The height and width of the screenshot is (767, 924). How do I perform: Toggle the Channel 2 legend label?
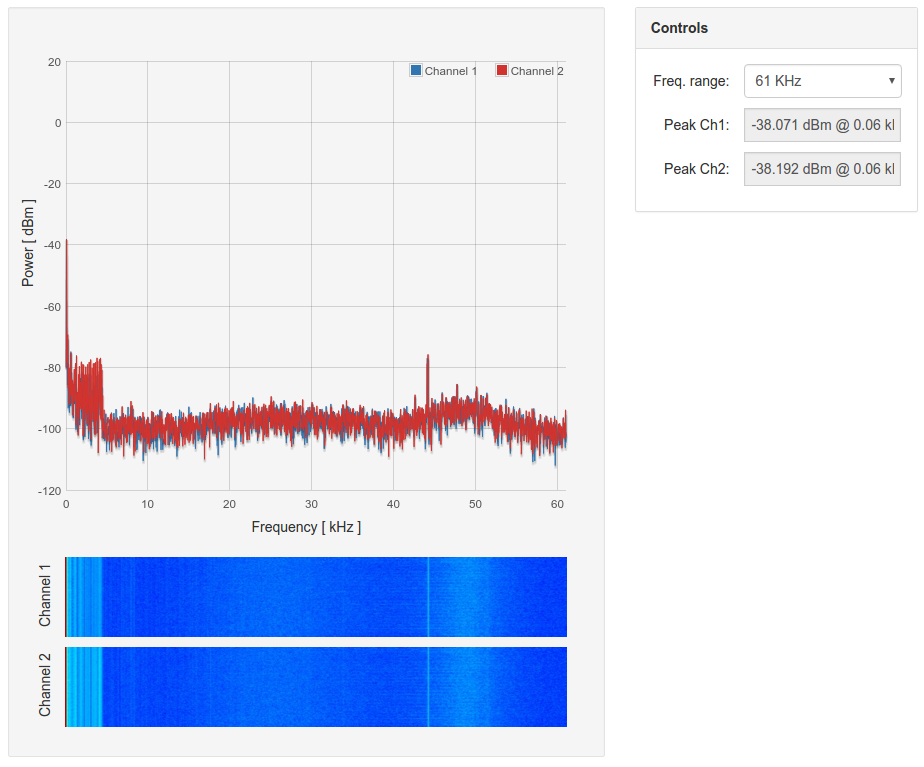point(537,71)
